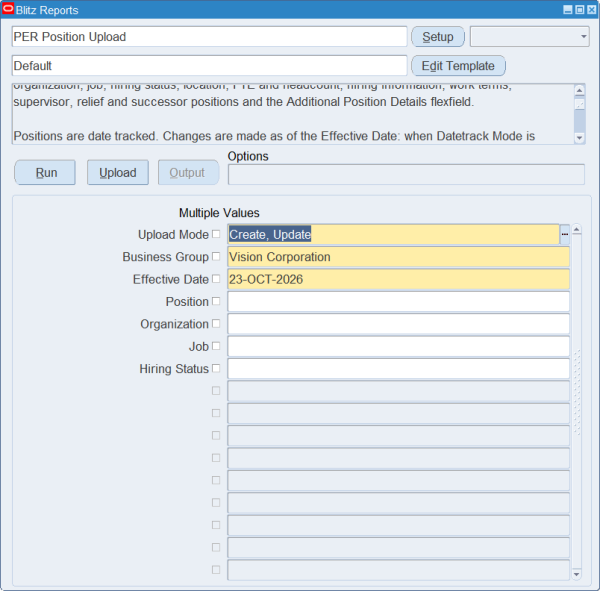Maximize the Blitz Reports window
Screen dimensions: 600x591
(x=580, y=10)
